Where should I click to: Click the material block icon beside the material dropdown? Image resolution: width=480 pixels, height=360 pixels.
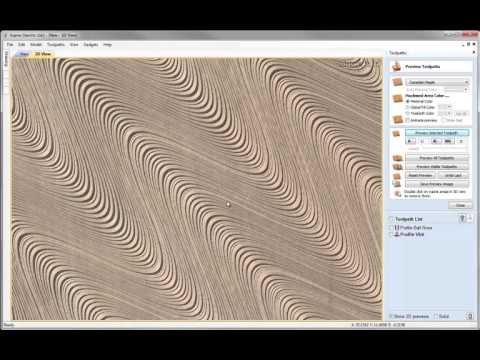click(397, 82)
